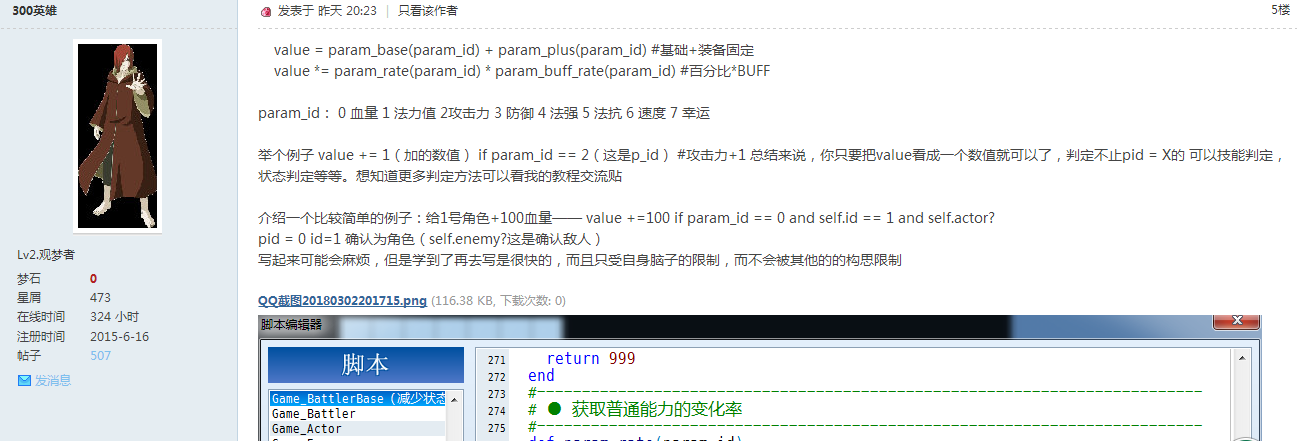Click the 507 posts count link
This screenshot has height=441, width=1303.
[x=100, y=355]
